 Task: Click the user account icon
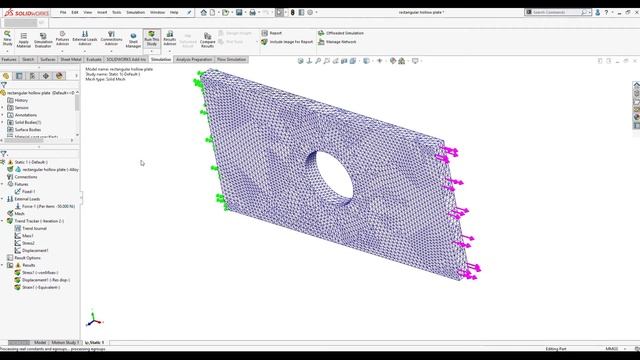click(x=598, y=13)
